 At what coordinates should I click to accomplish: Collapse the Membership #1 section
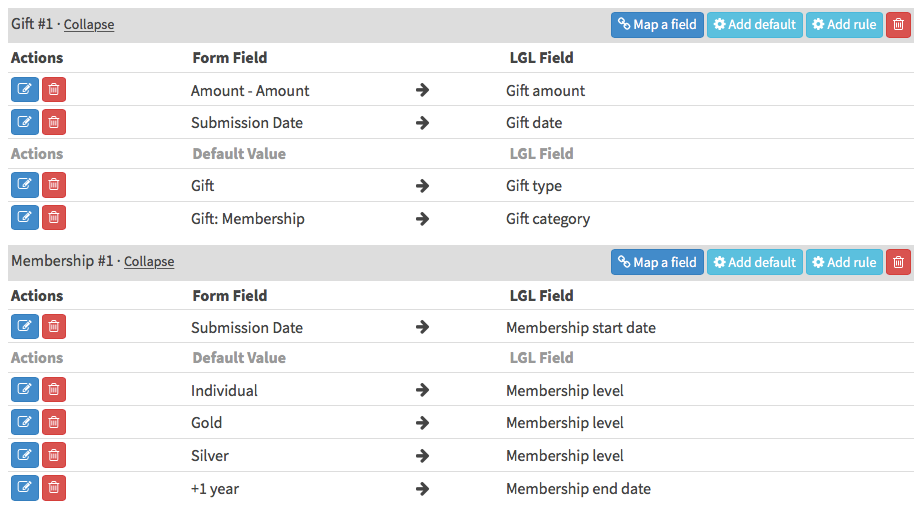point(149,262)
